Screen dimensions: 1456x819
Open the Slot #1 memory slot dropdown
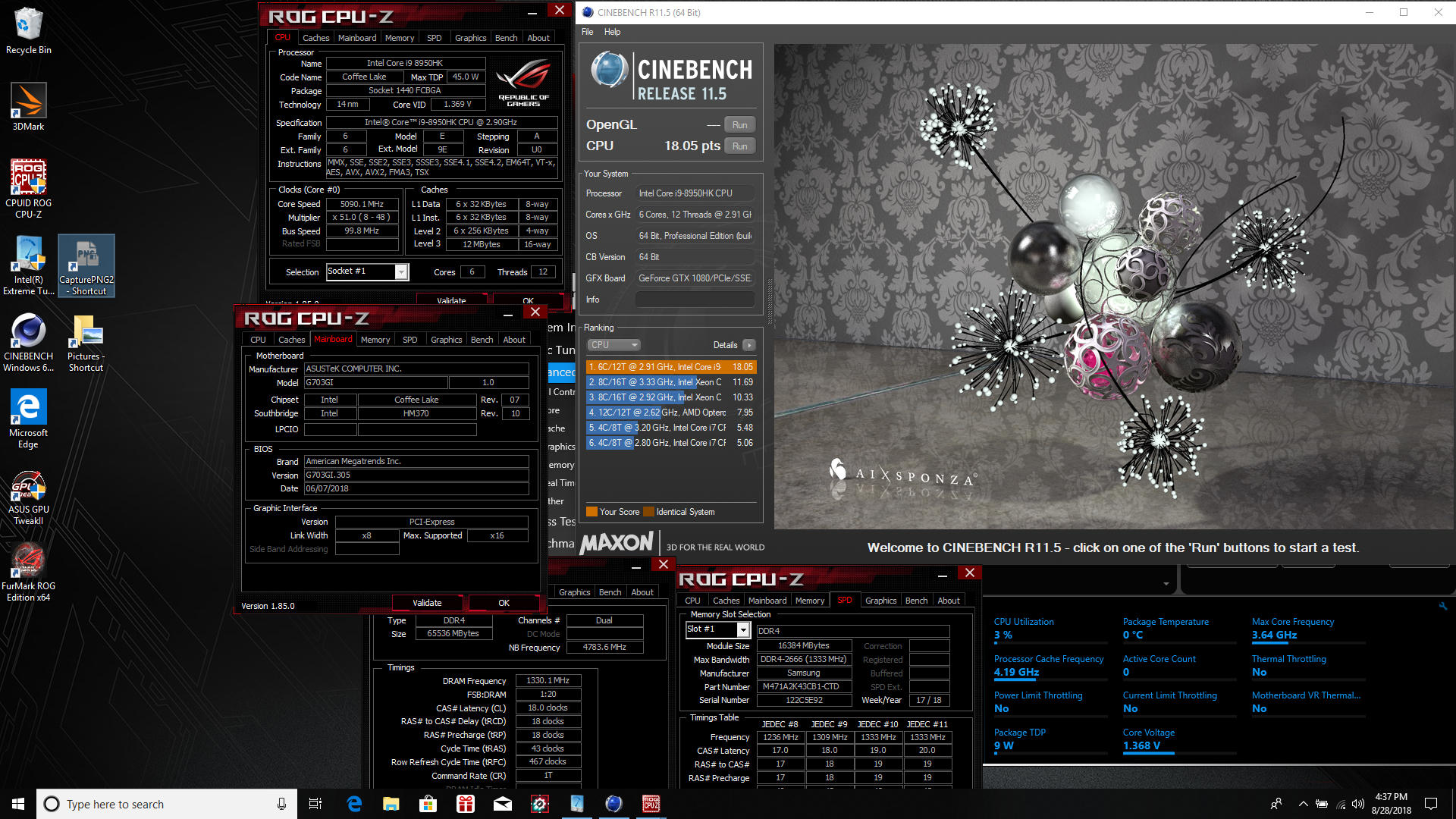[x=743, y=629]
